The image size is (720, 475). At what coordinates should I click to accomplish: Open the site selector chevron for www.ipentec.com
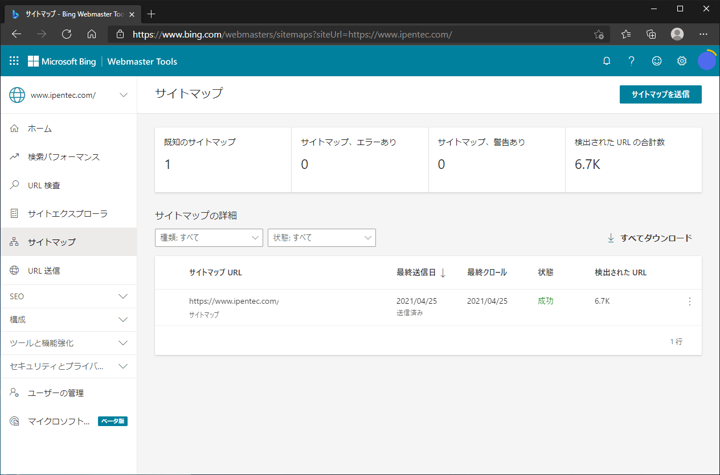(x=124, y=95)
